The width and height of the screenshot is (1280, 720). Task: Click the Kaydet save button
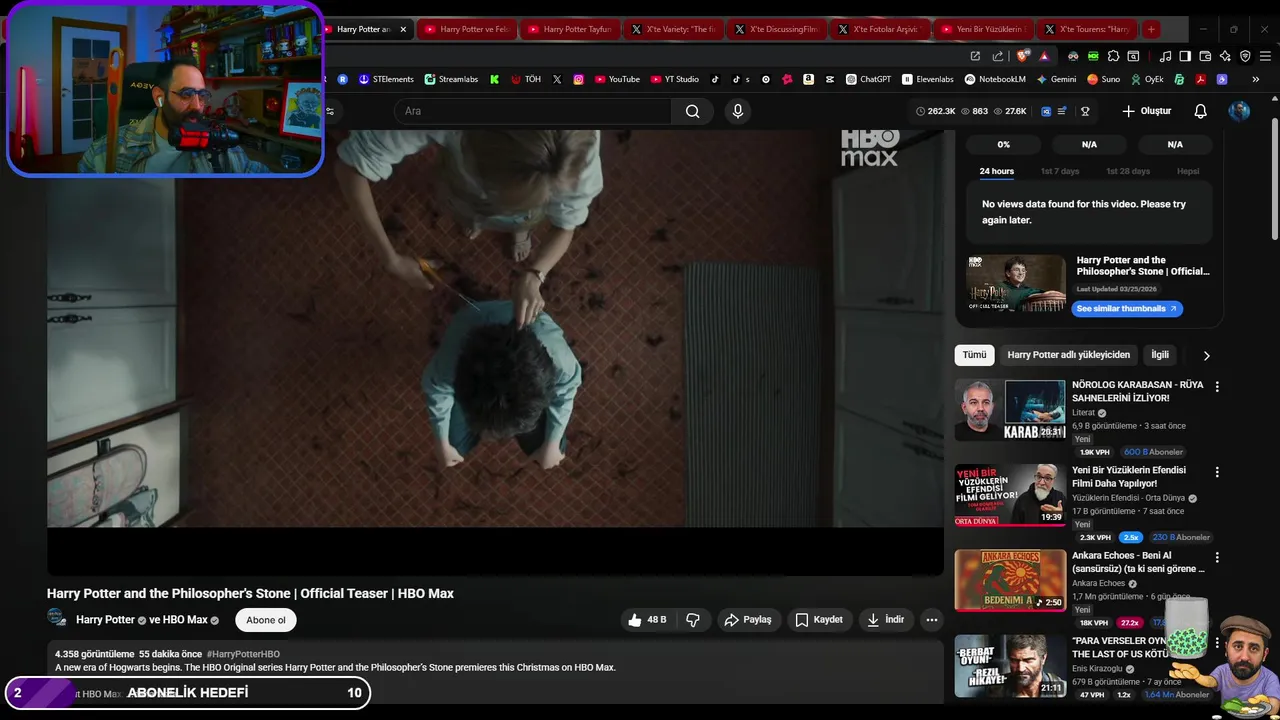pos(819,620)
